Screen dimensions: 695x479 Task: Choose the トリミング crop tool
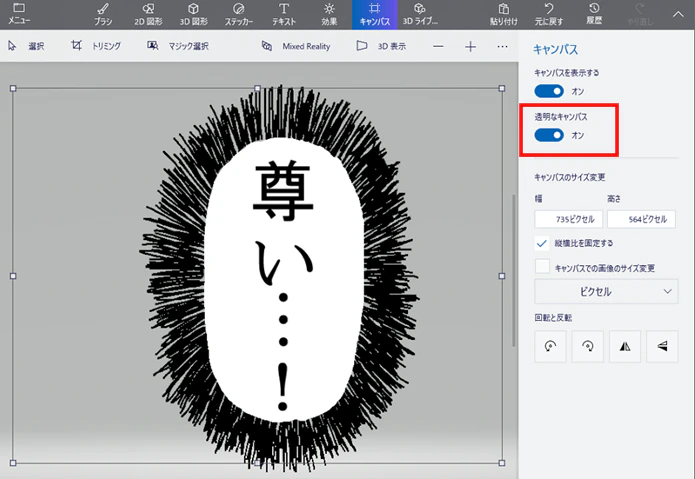click(x=96, y=46)
